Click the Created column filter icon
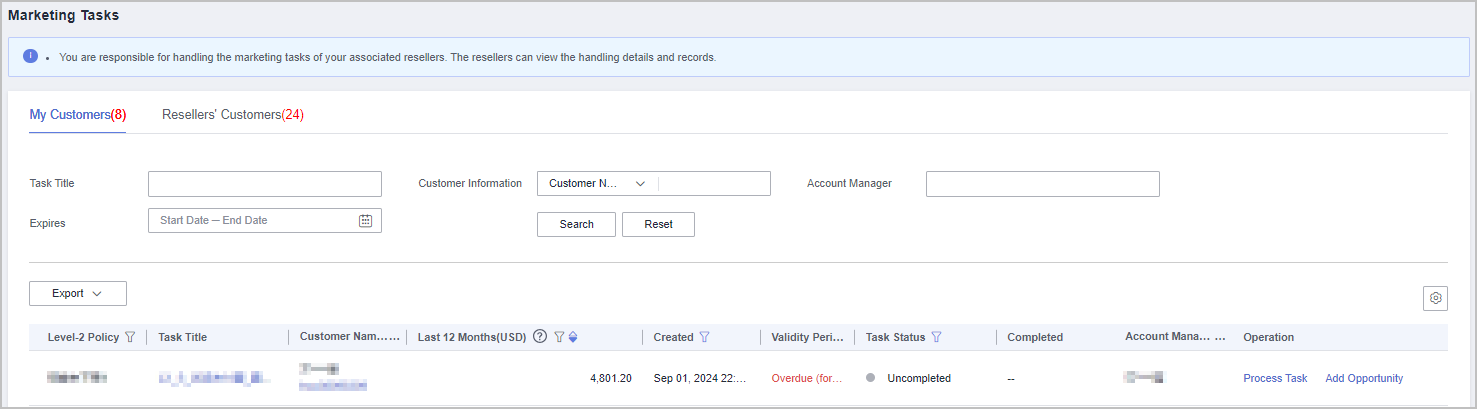1477x409 pixels. pos(705,337)
